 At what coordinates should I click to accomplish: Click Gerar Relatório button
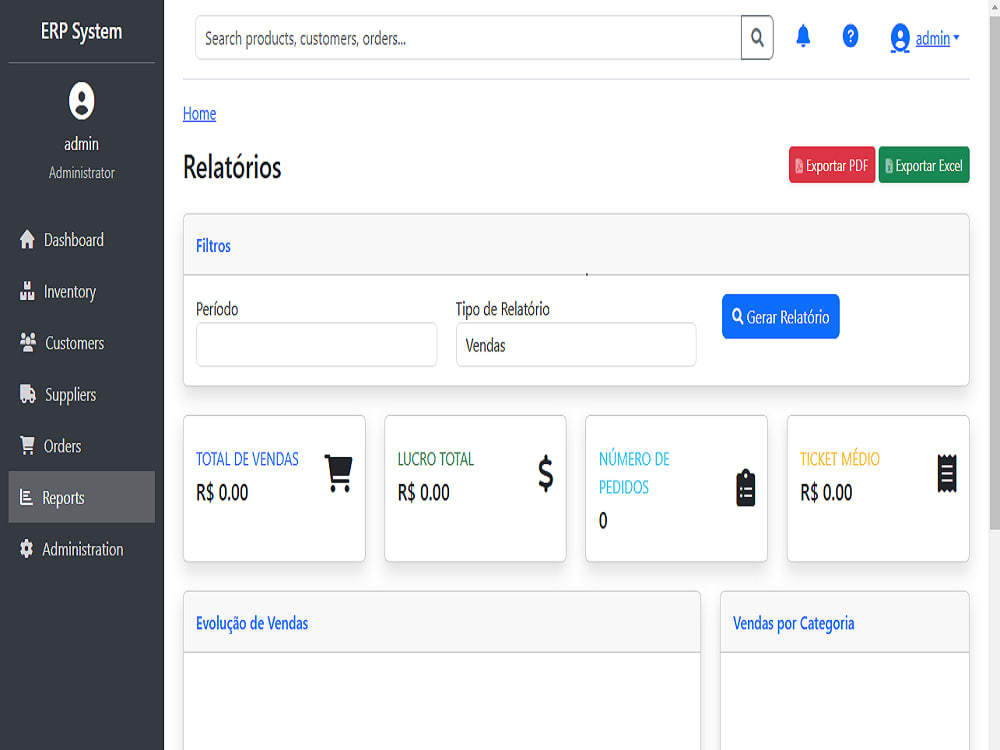pos(781,316)
